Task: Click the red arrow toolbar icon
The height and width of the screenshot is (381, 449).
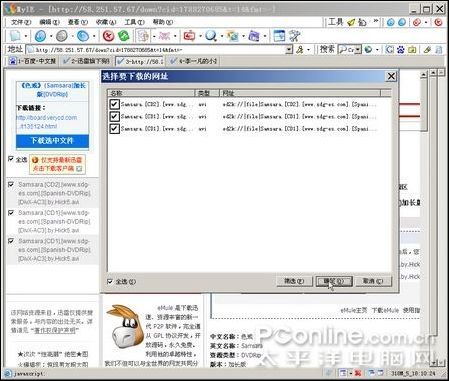Action: coord(189,36)
